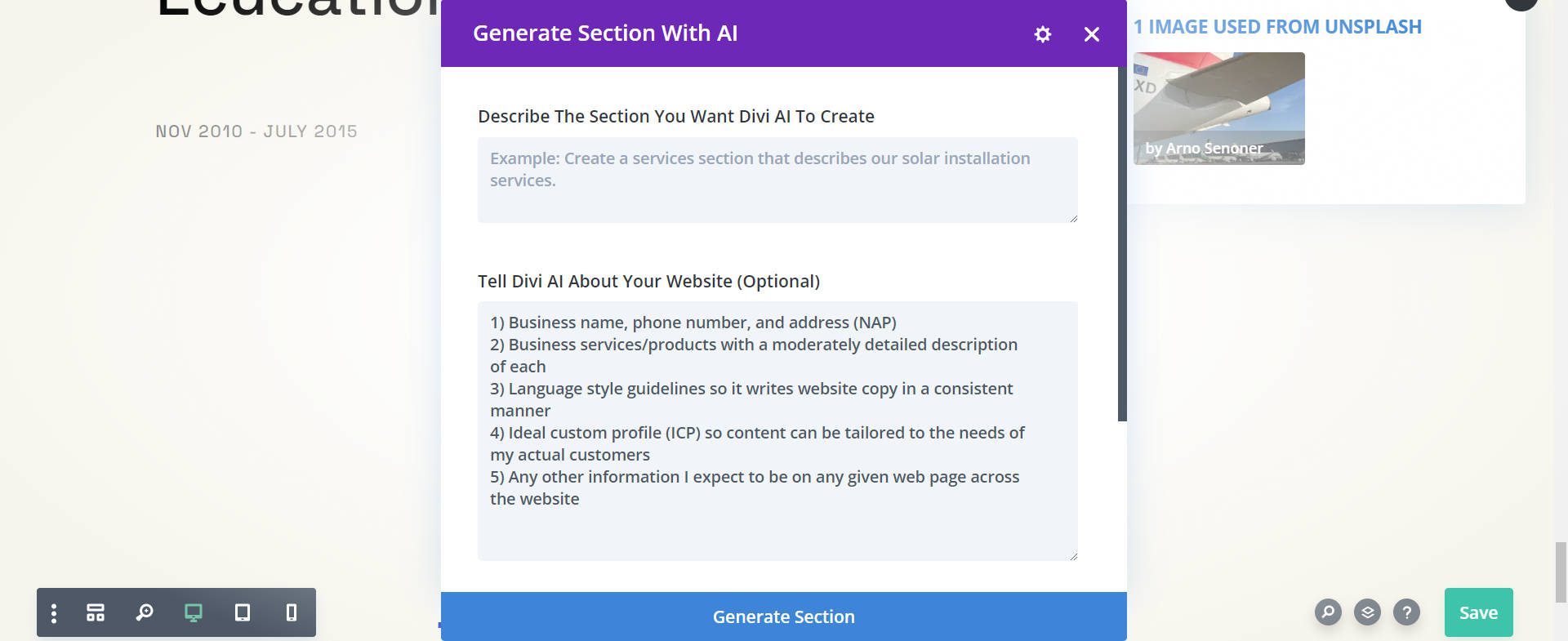Save the page with the green Save button

1478,612
